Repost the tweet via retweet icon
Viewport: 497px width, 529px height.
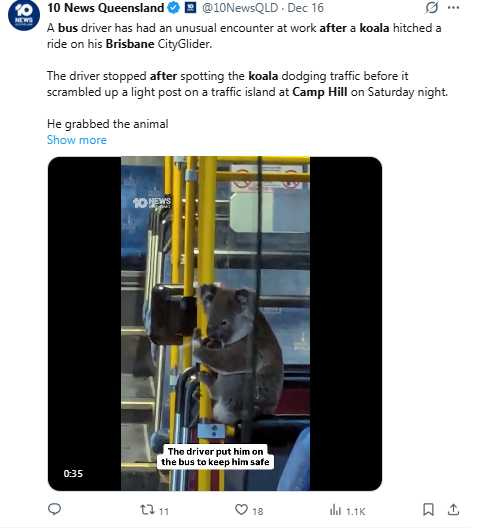tap(147, 509)
